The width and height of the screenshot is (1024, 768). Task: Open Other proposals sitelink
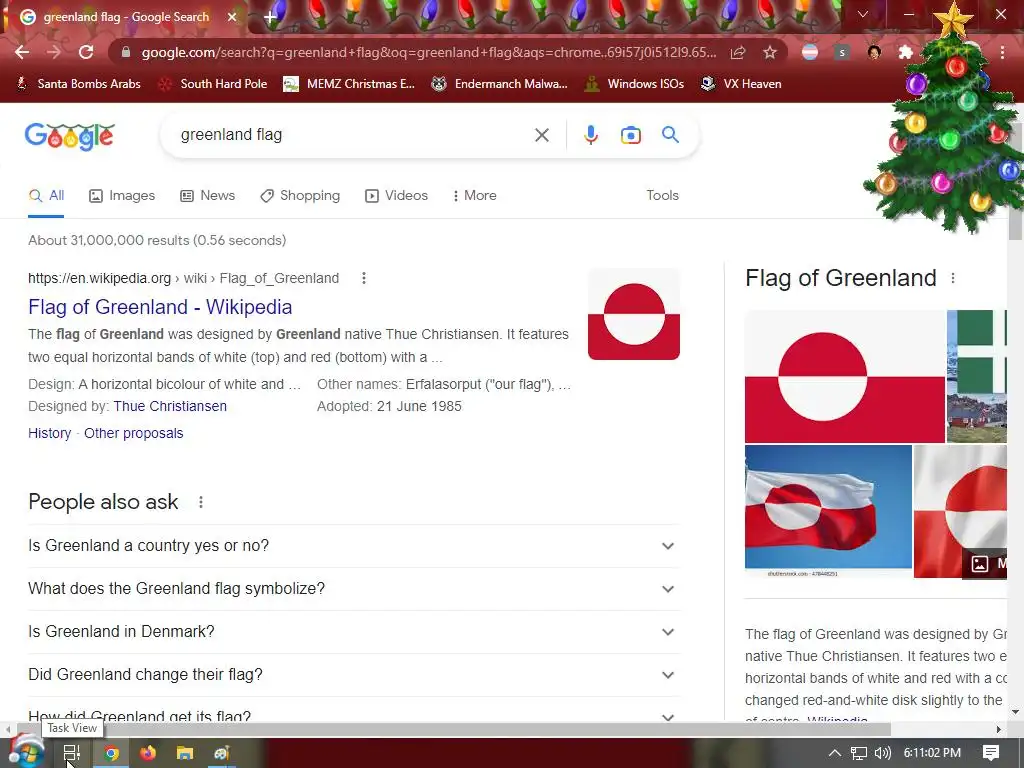[x=134, y=434]
